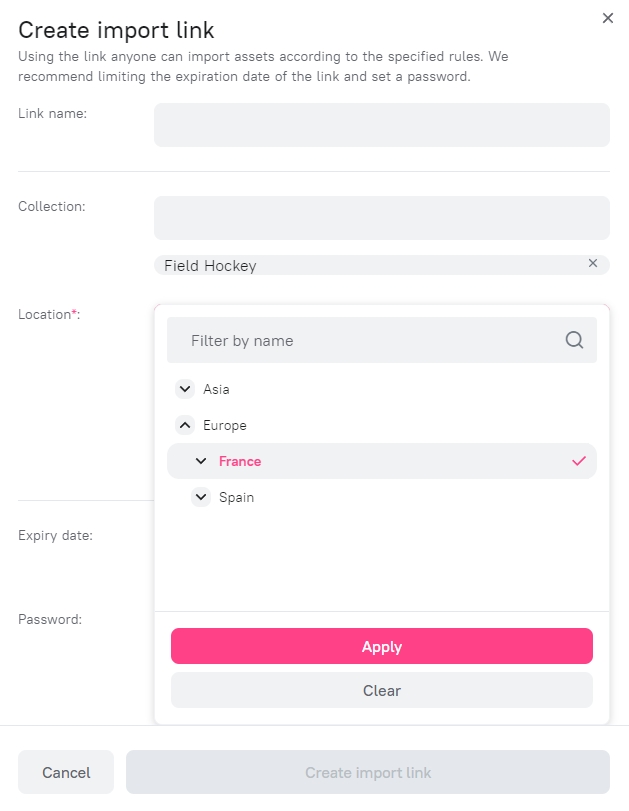
Task: Focus the Link name input field
Action: [382, 125]
